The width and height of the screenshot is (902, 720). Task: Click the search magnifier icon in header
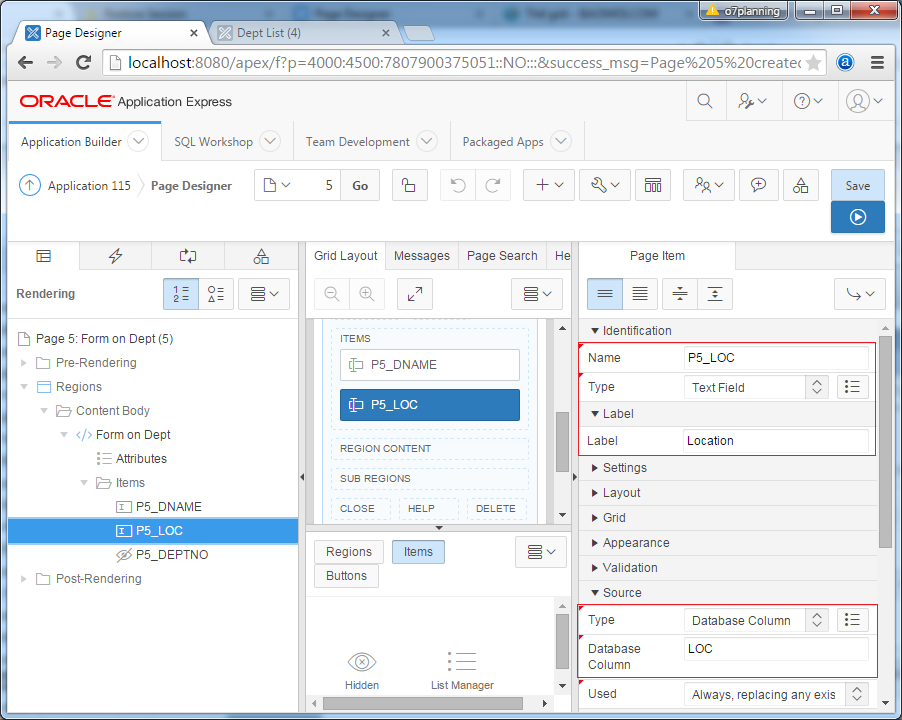pos(705,101)
